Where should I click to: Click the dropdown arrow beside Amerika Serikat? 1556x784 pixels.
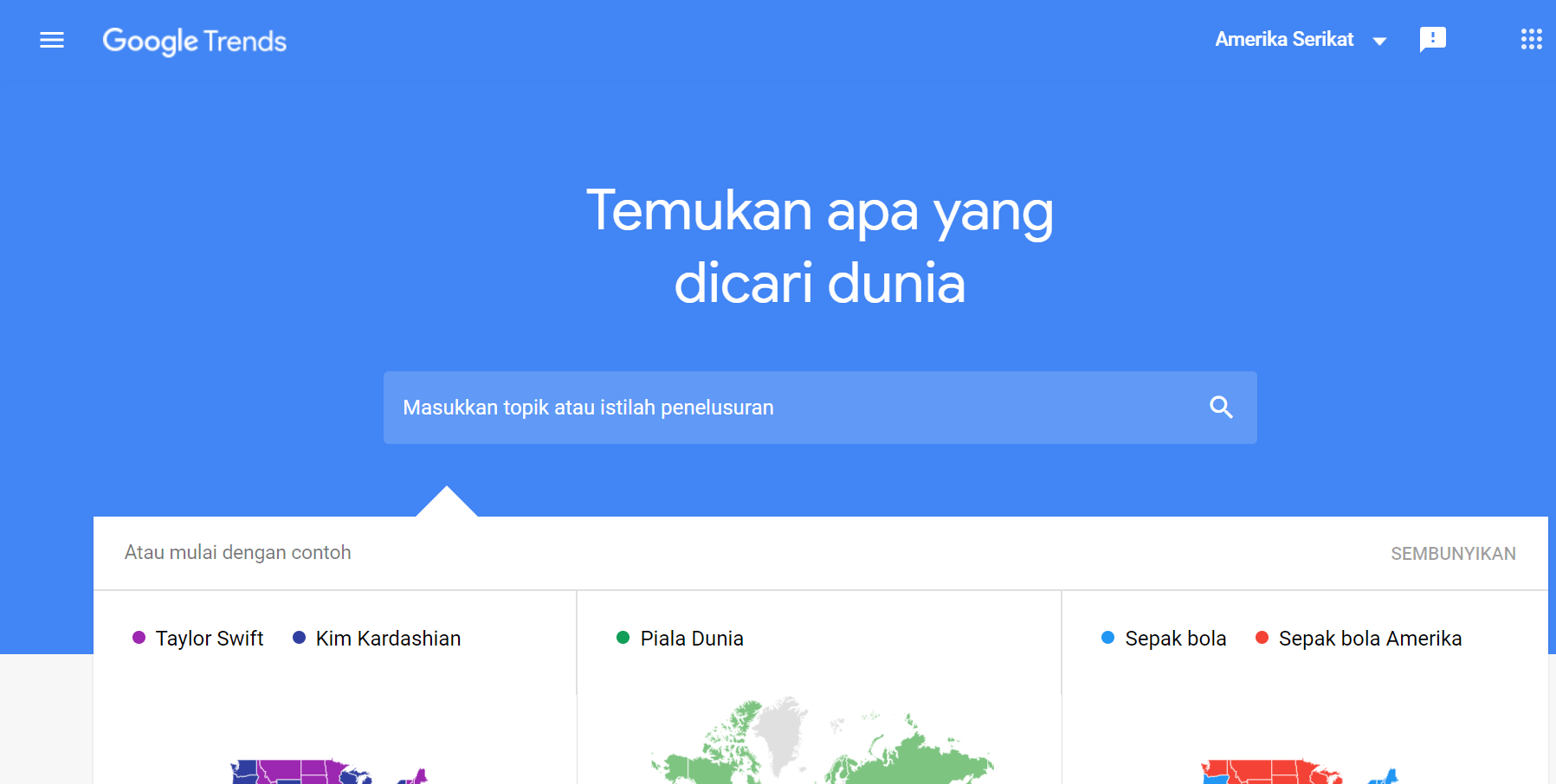1379,41
